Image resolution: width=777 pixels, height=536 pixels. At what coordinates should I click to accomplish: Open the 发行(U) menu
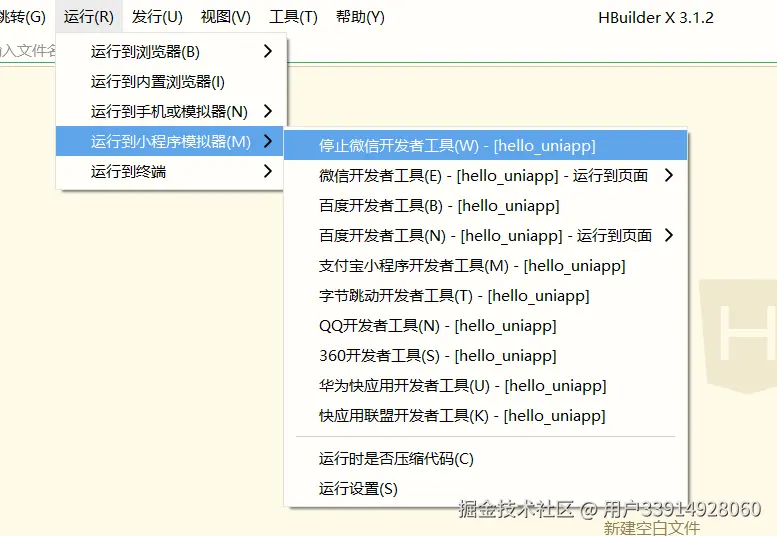157,17
